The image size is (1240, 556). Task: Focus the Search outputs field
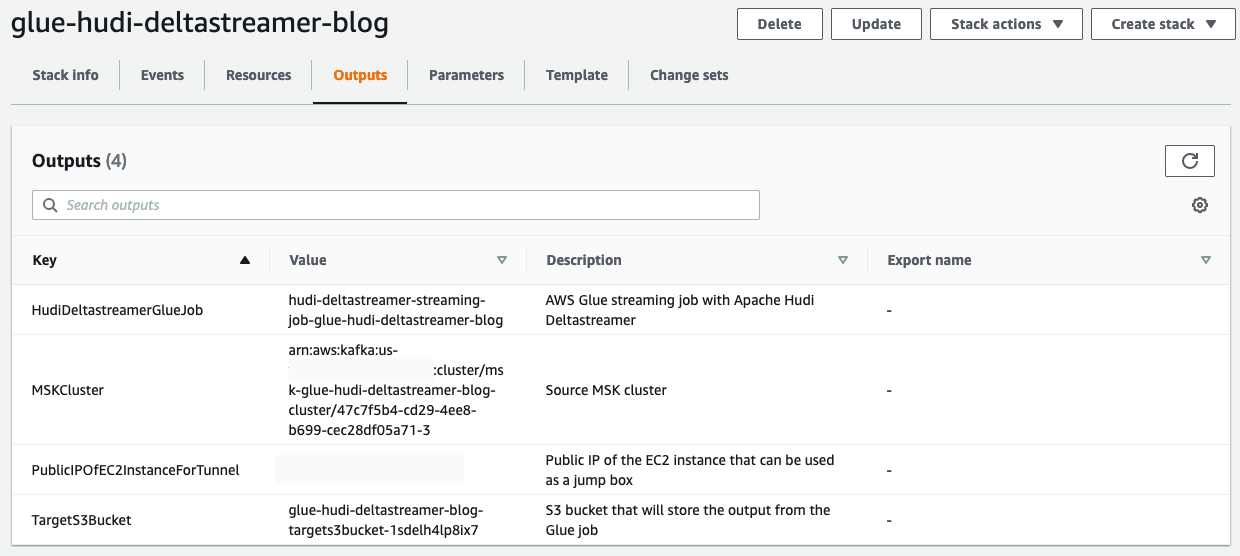tap(400, 205)
